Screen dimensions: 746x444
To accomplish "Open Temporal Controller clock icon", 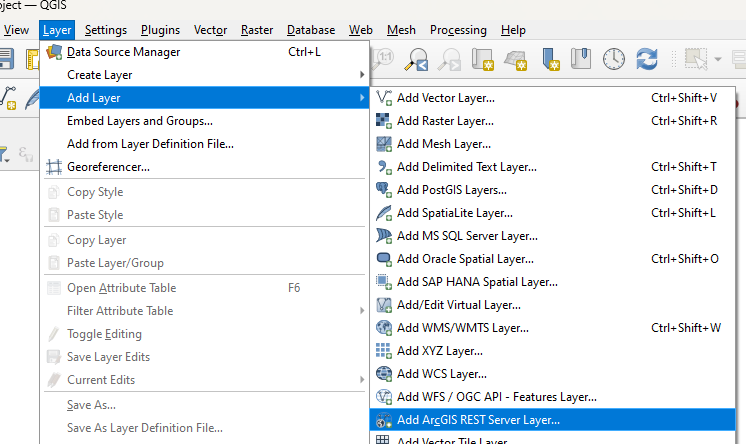I will point(614,61).
